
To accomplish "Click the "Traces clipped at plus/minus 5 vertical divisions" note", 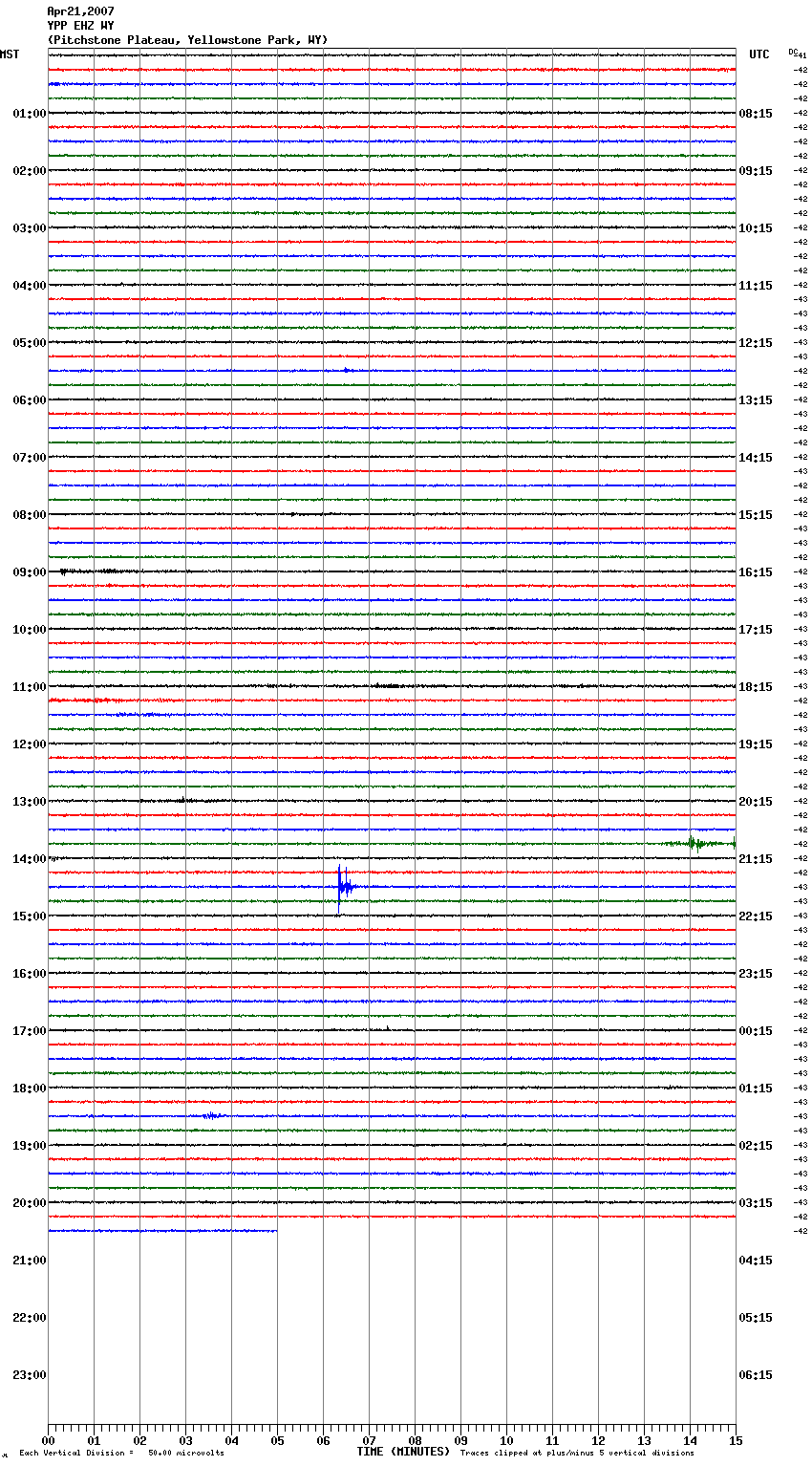I will point(577,1453).
